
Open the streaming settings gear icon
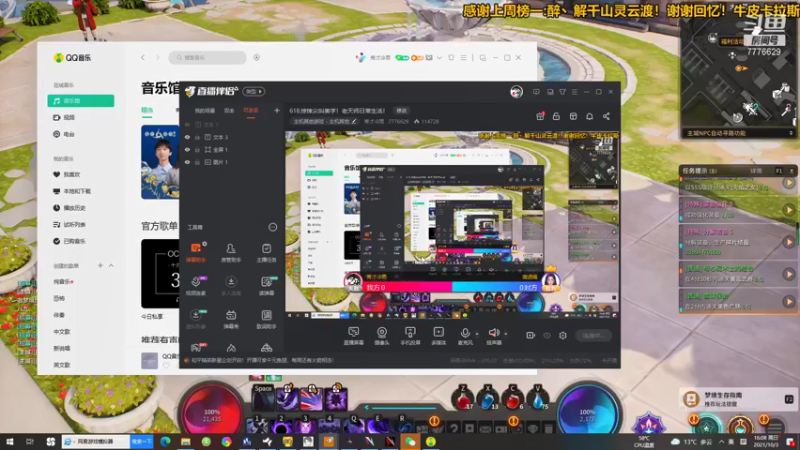(x=563, y=336)
